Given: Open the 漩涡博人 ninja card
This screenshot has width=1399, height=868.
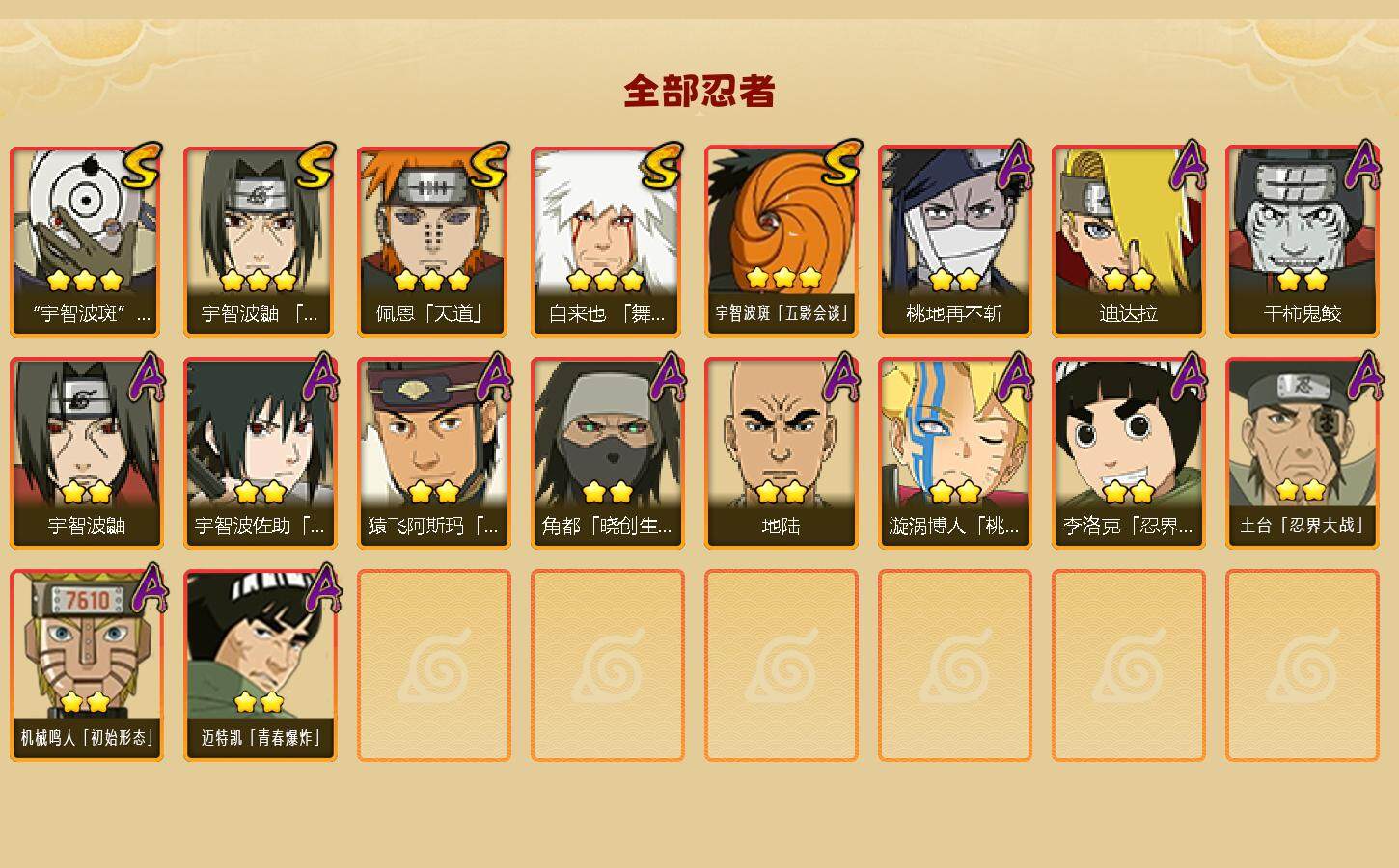Looking at the screenshot, I should (x=955, y=453).
